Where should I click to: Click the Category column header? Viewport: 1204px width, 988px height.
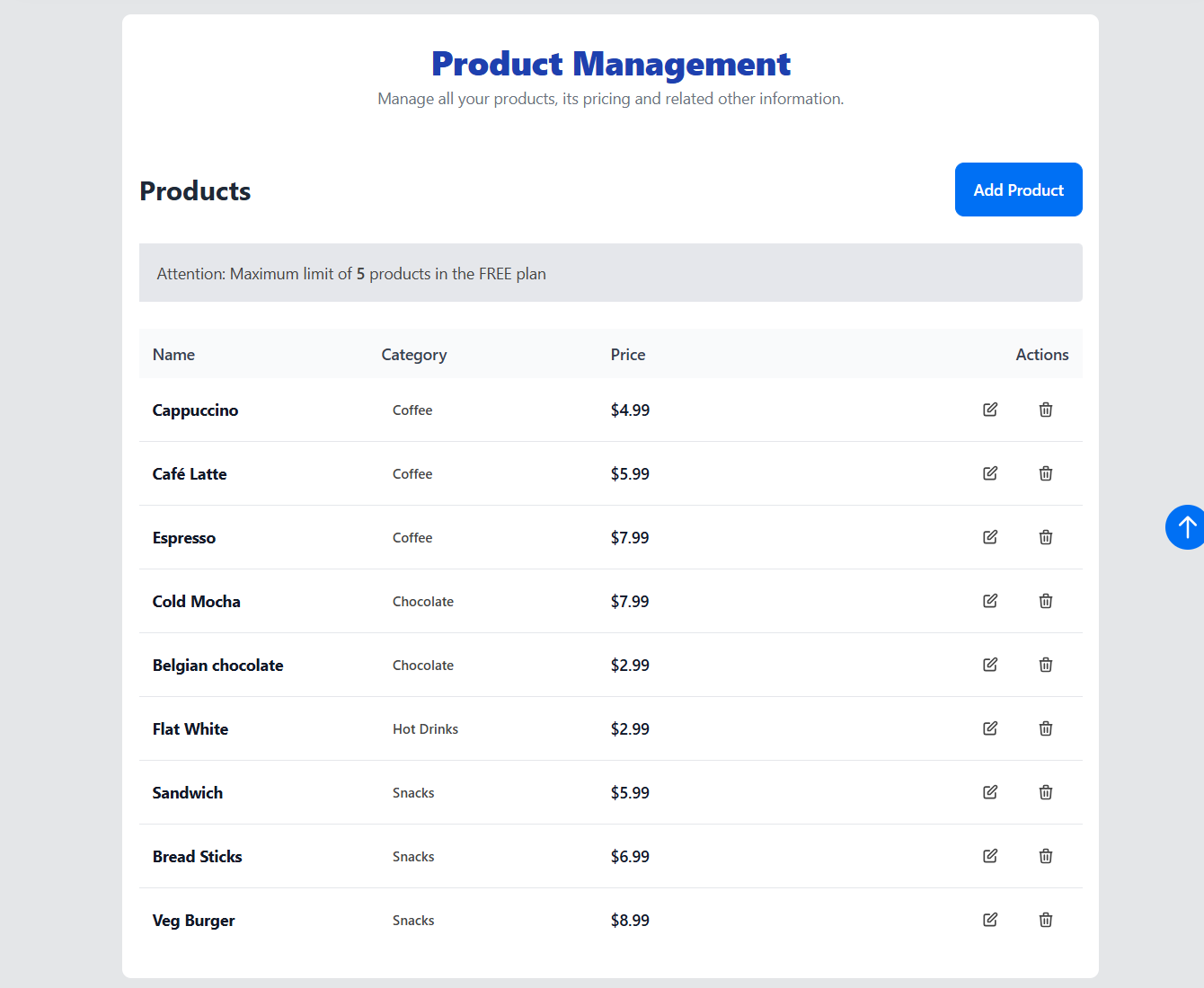[x=413, y=355]
